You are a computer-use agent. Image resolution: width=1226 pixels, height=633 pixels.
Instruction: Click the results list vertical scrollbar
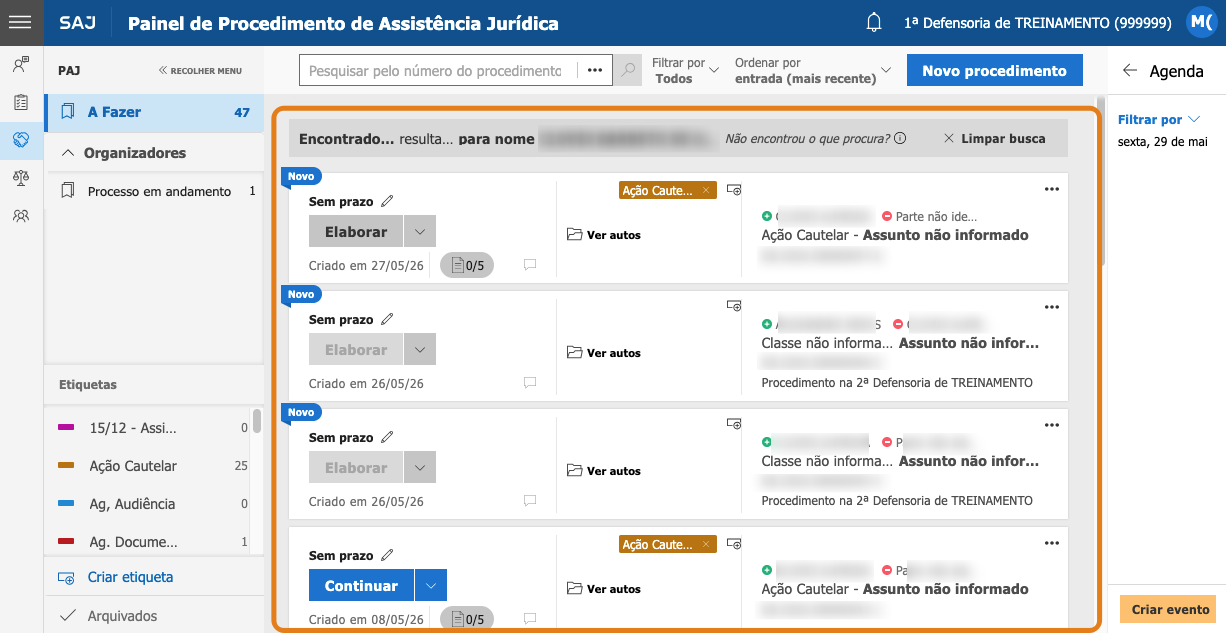(1101, 180)
